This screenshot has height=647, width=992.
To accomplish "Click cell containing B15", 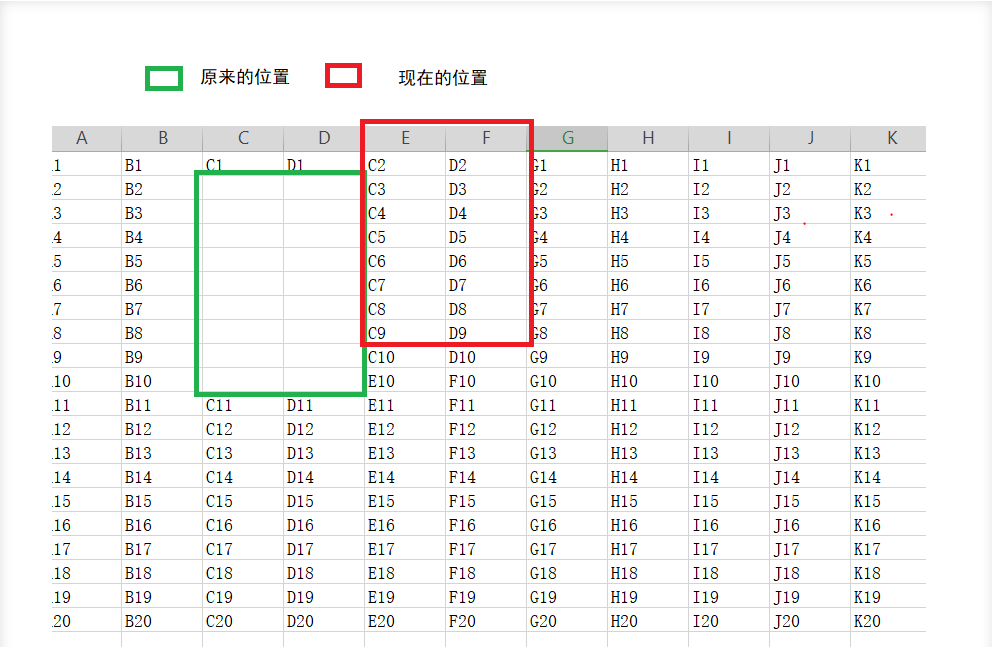I will [x=162, y=502].
